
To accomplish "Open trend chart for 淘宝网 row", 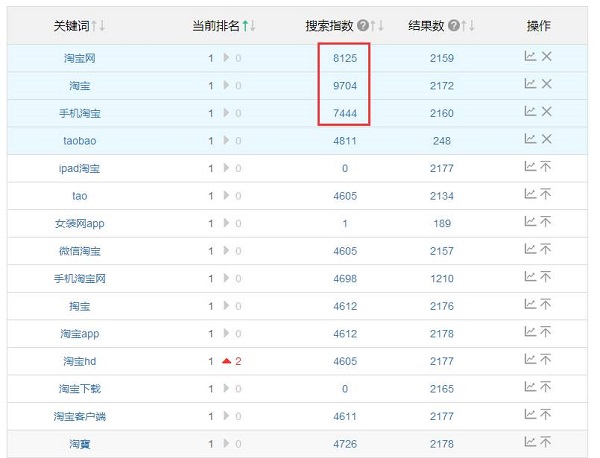I will click(x=530, y=56).
